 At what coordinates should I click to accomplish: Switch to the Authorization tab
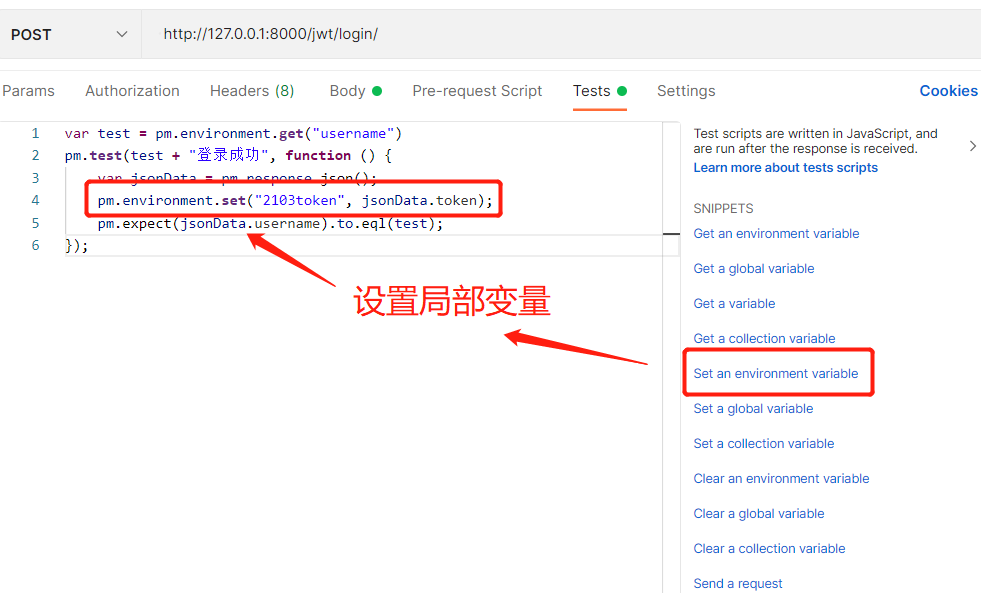[132, 91]
